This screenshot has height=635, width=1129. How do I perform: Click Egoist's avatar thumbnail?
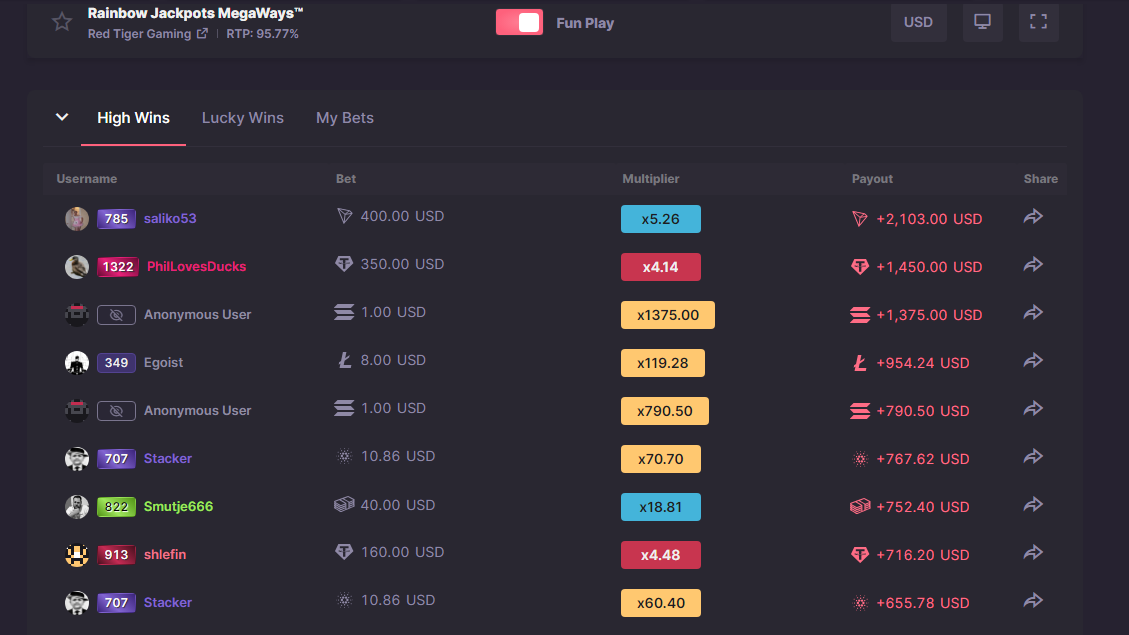coord(77,363)
